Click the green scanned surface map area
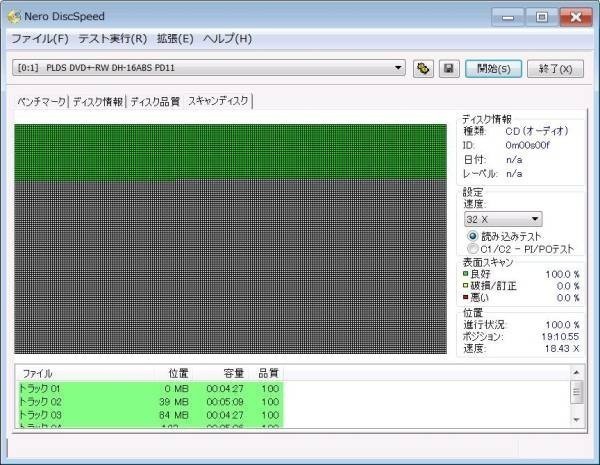Image resolution: width=600 pixels, height=465 pixels. (x=230, y=152)
